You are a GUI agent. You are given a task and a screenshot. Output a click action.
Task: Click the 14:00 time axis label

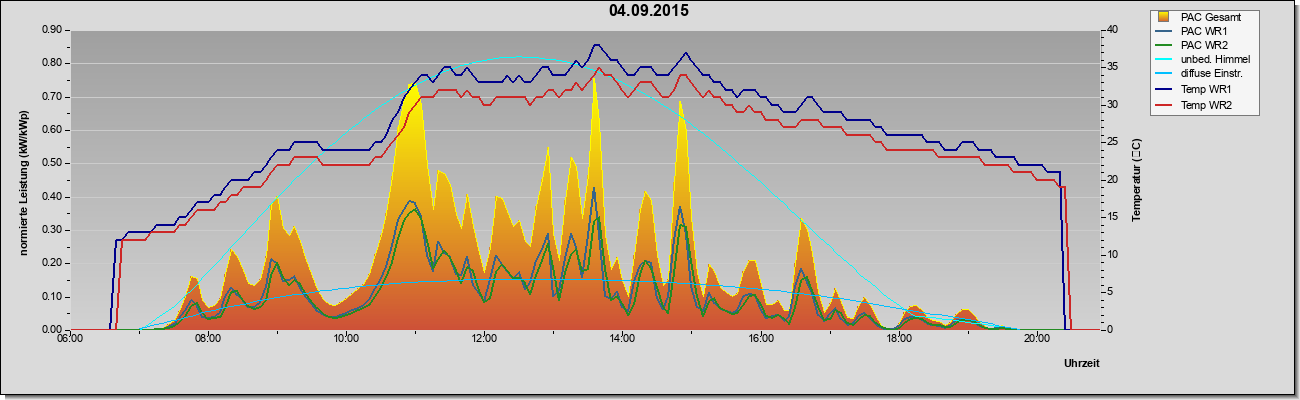[622, 339]
